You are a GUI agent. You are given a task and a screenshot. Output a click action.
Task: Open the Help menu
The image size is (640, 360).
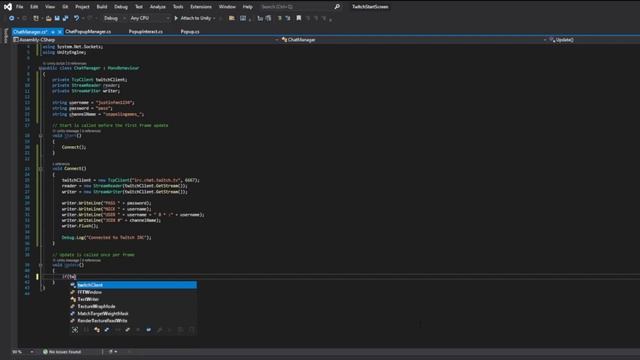click(247, 7)
